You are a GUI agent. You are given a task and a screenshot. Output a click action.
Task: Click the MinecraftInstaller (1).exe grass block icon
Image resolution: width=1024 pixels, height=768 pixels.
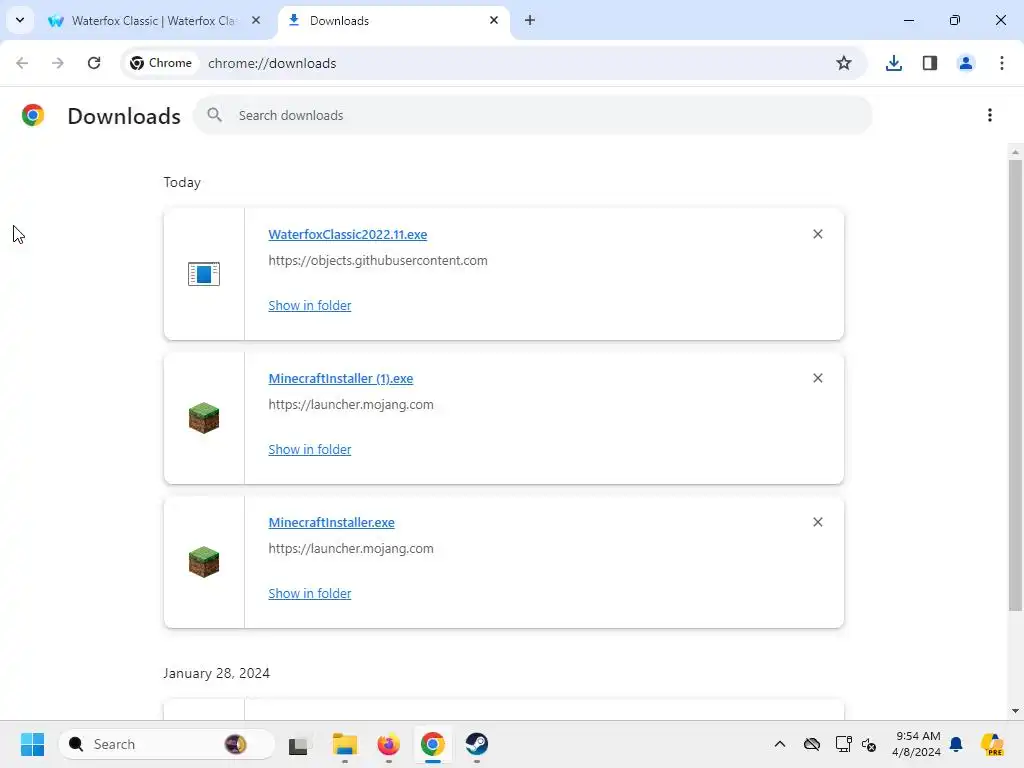coord(204,418)
